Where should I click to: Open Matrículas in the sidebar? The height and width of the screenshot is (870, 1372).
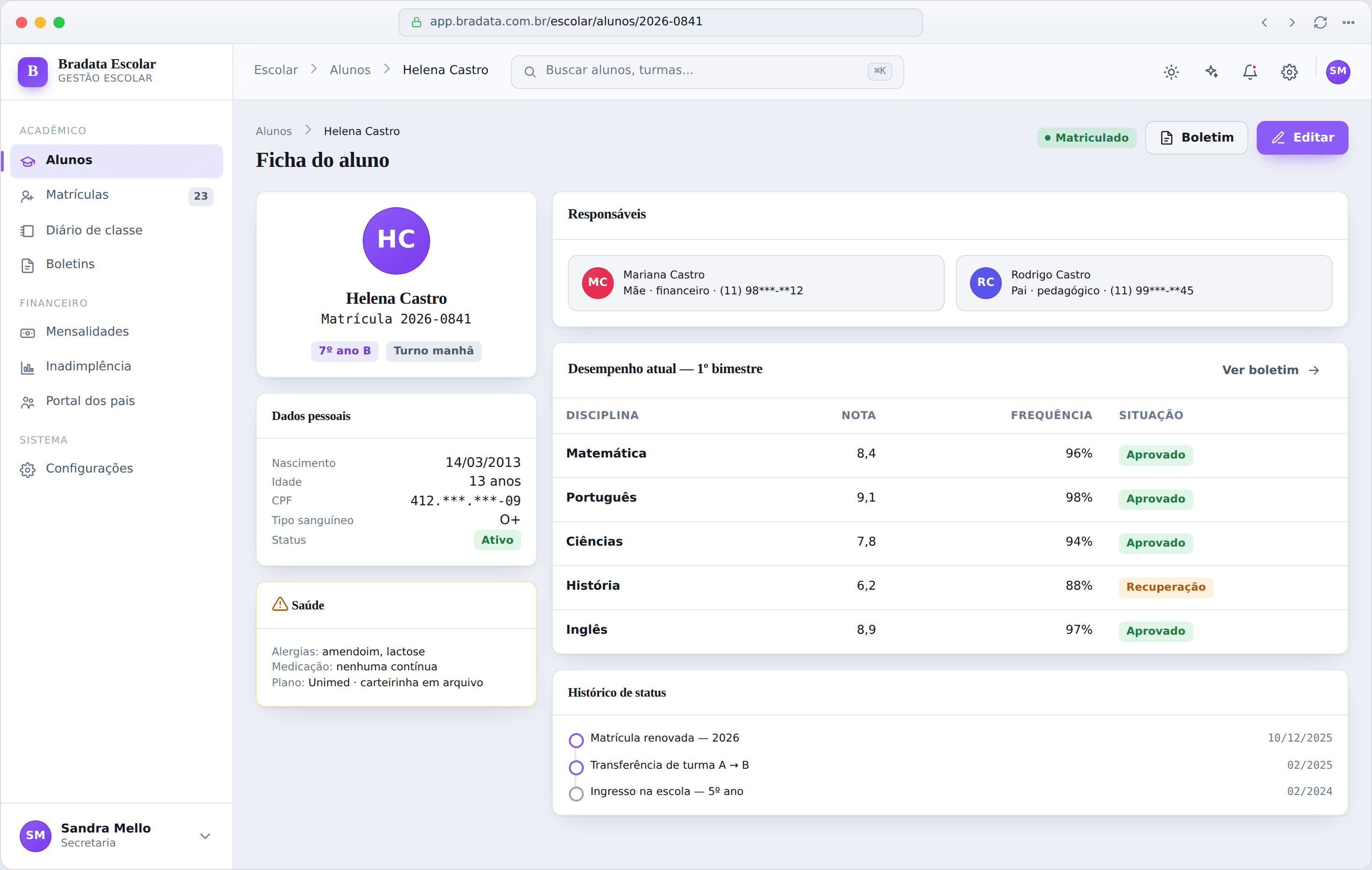point(116,195)
